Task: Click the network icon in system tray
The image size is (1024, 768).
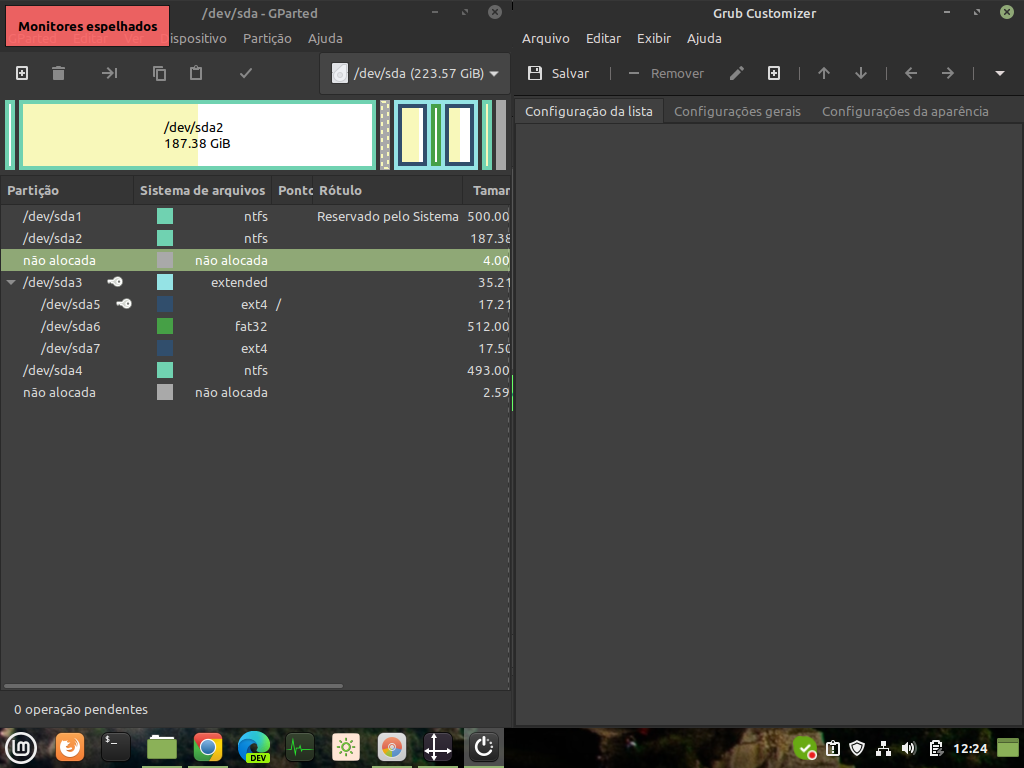Action: coord(883,748)
